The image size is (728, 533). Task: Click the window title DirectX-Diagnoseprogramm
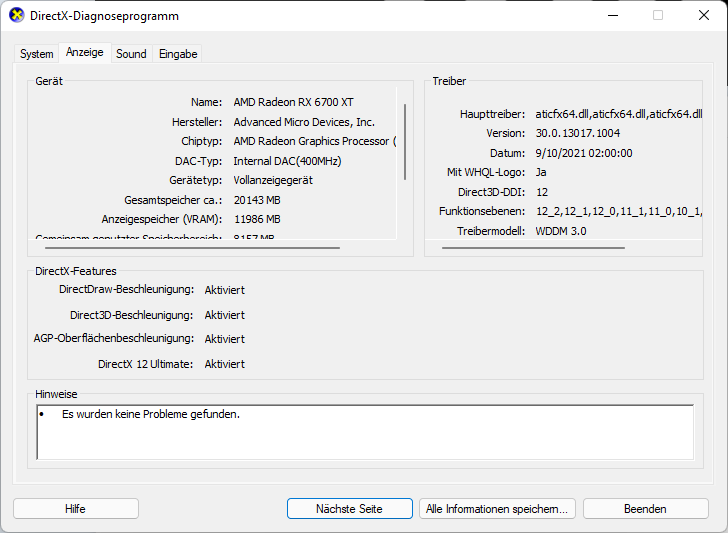pyautogui.click(x=104, y=16)
